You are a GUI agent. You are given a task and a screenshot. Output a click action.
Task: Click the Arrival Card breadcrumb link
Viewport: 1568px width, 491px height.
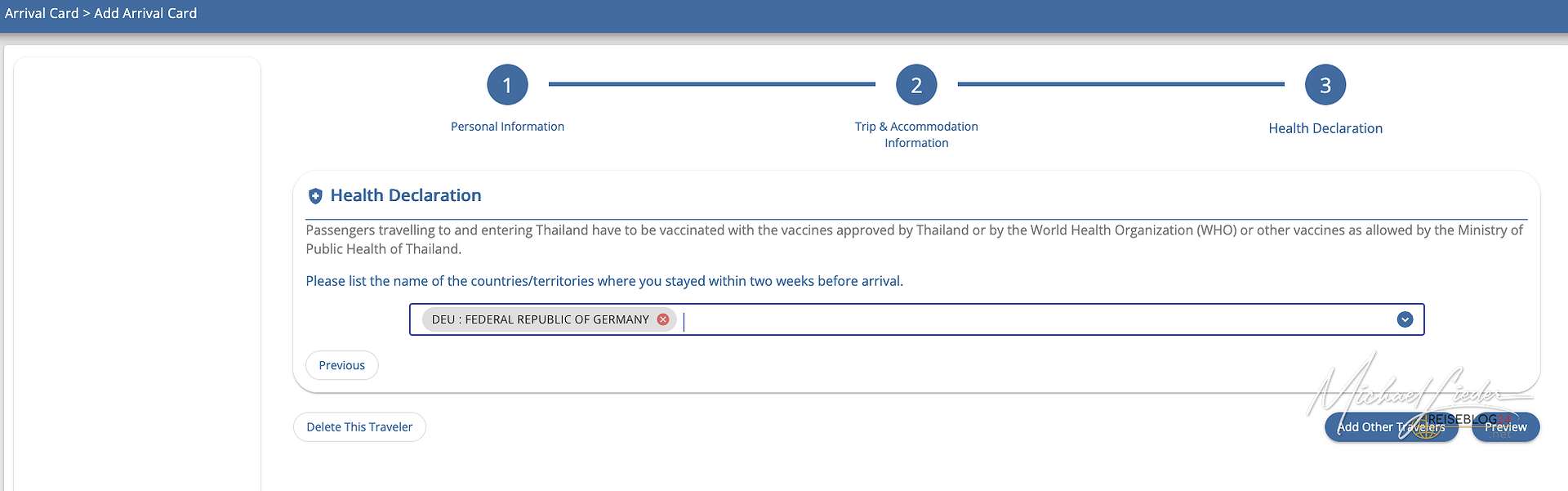42,13
